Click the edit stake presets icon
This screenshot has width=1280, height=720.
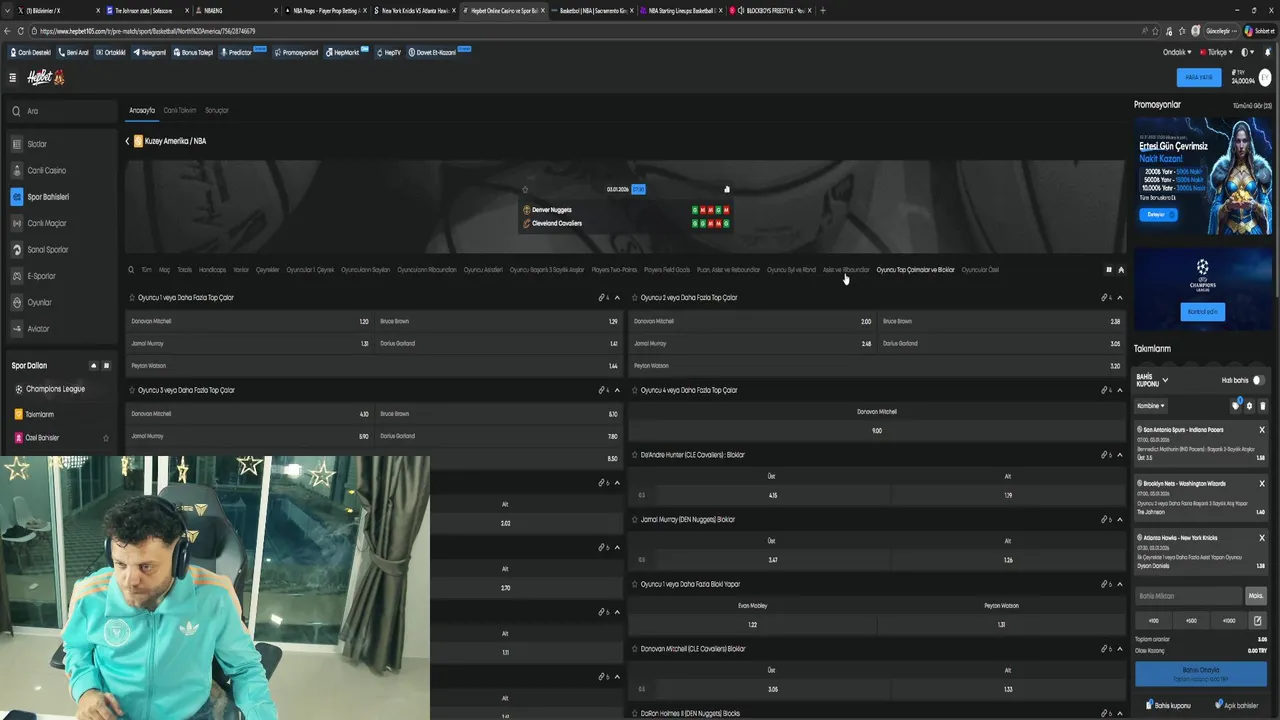point(1257,621)
